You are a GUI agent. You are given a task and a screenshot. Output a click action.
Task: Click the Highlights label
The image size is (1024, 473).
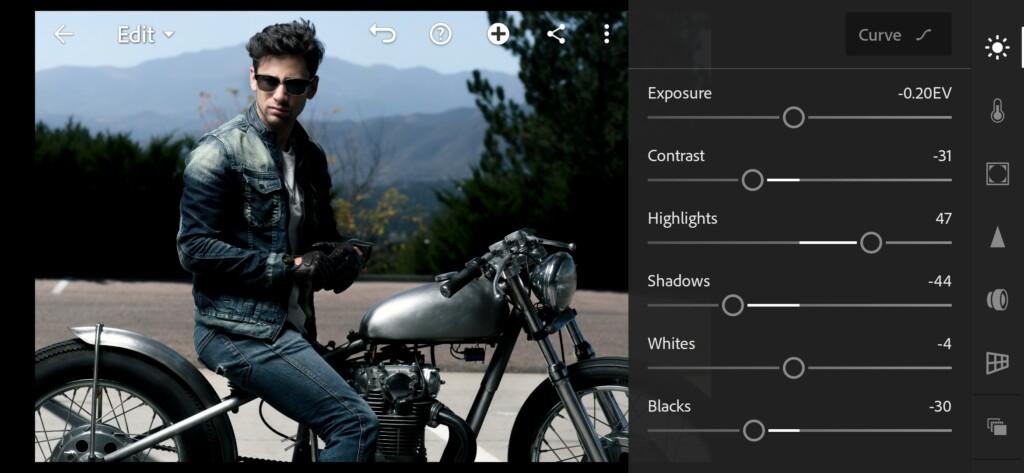tap(682, 219)
